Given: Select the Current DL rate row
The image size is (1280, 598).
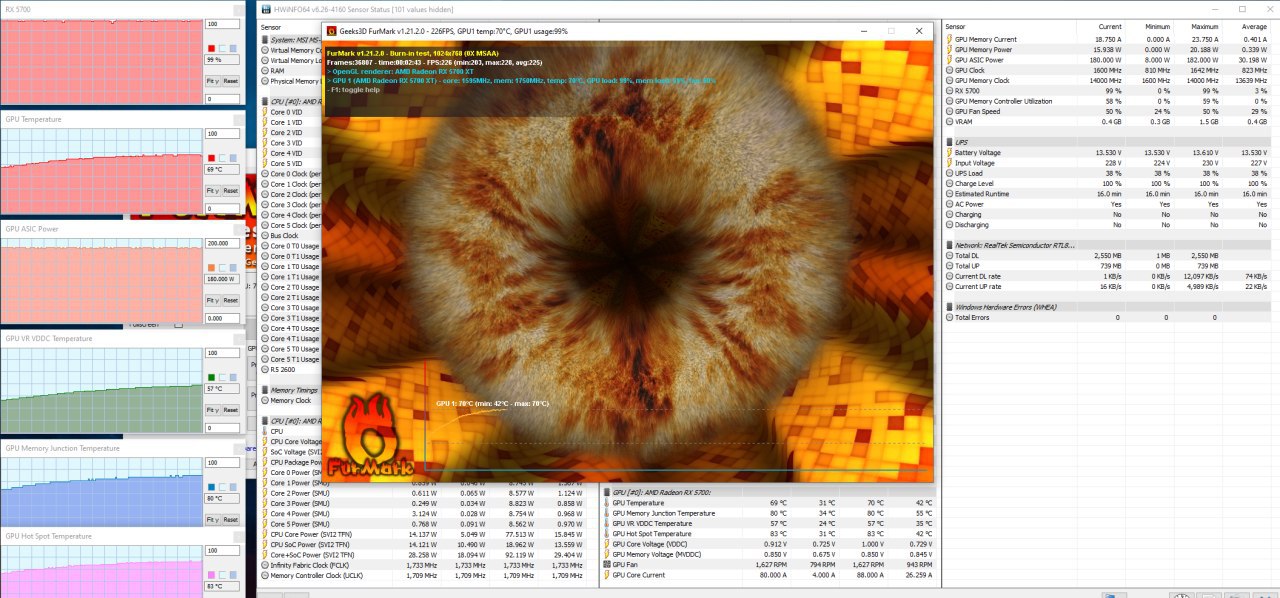Looking at the screenshot, I should (x=1110, y=276).
